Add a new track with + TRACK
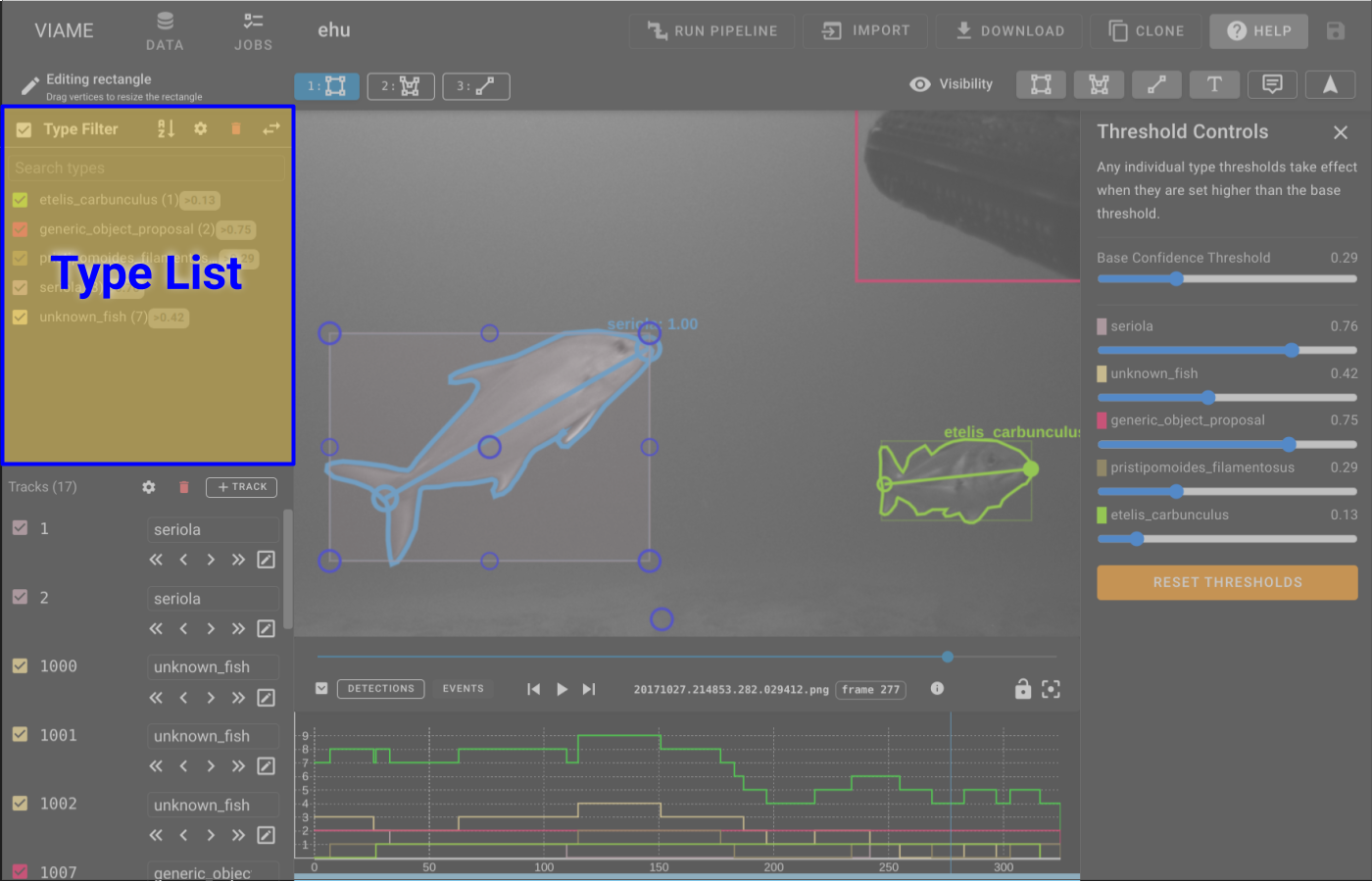1372x882 pixels. point(241,487)
